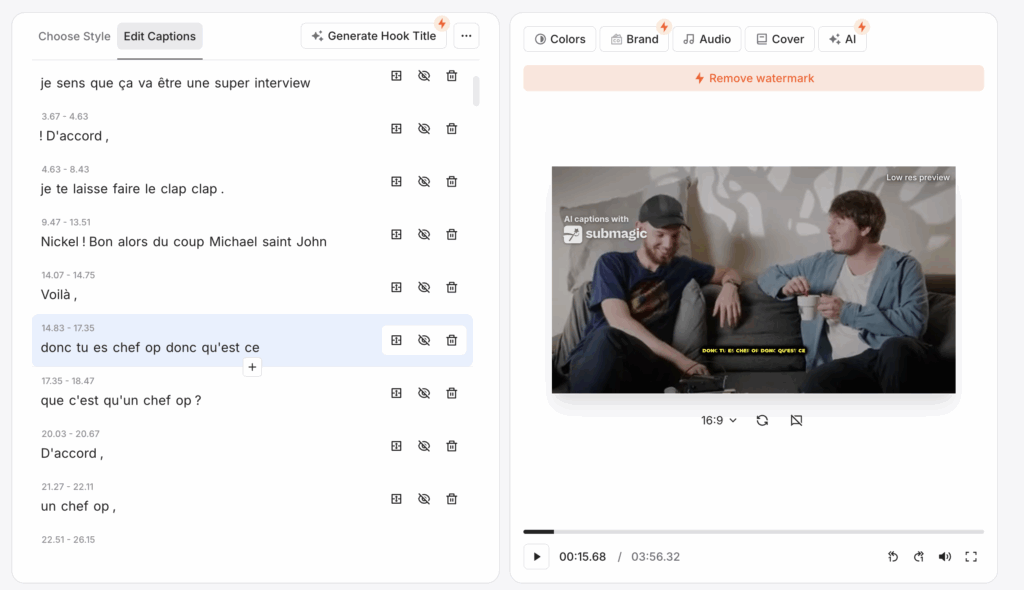Delete the 'Voilà' caption line
The width and height of the screenshot is (1024, 590).
point(451,288)
